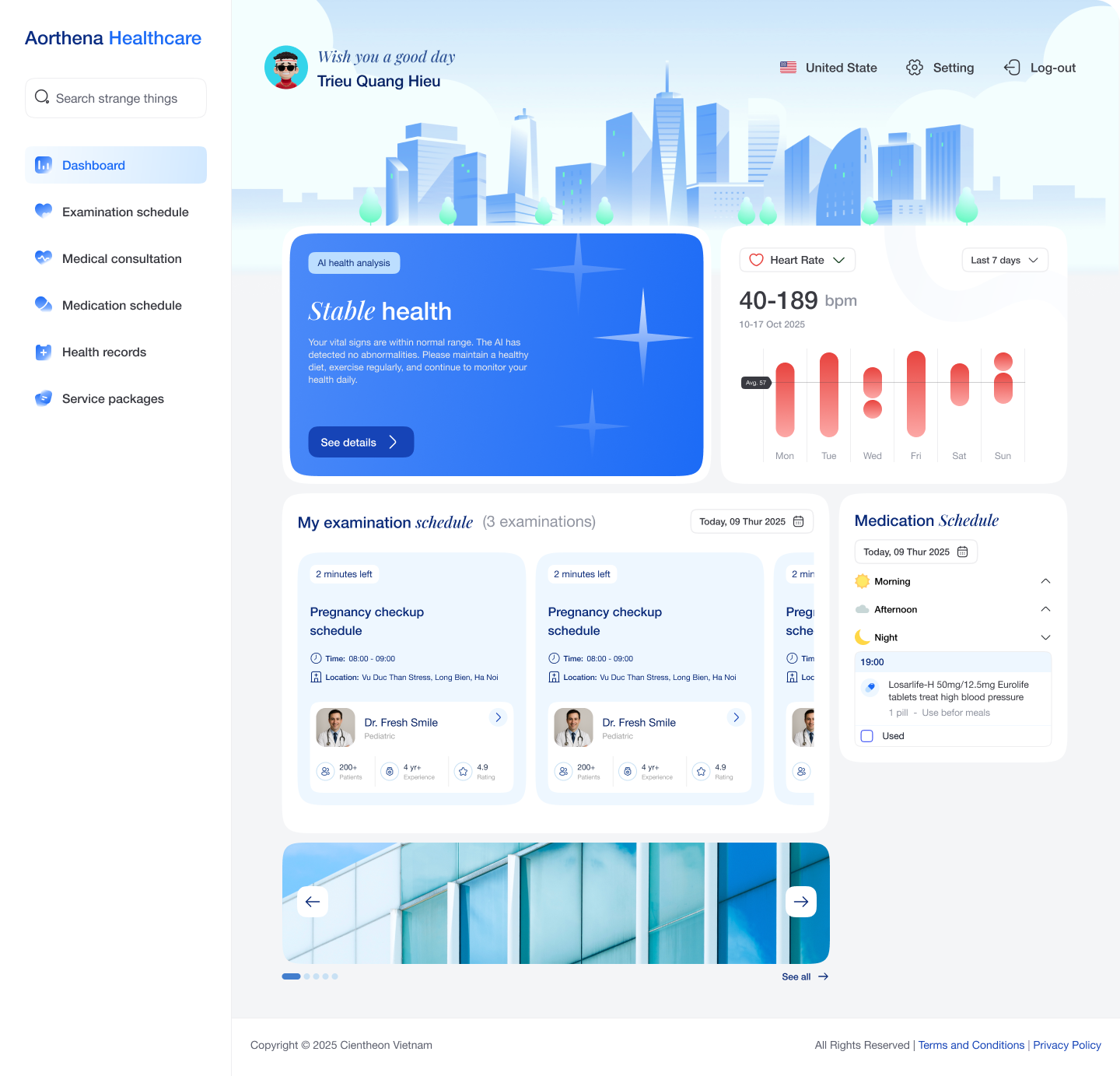Open the Privacy Policy link
Viewport: 1120px width, 1076px height.
pos(1066,1045)
